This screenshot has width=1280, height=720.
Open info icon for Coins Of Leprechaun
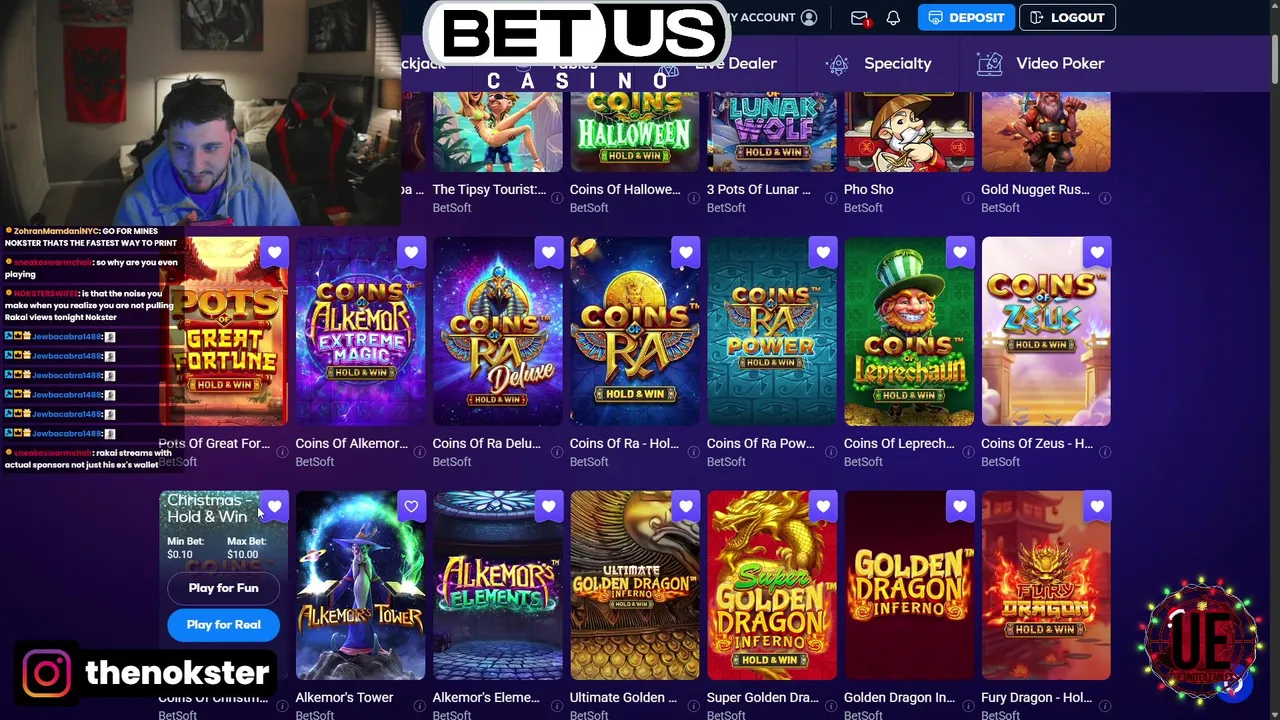[x=968, y=452]
